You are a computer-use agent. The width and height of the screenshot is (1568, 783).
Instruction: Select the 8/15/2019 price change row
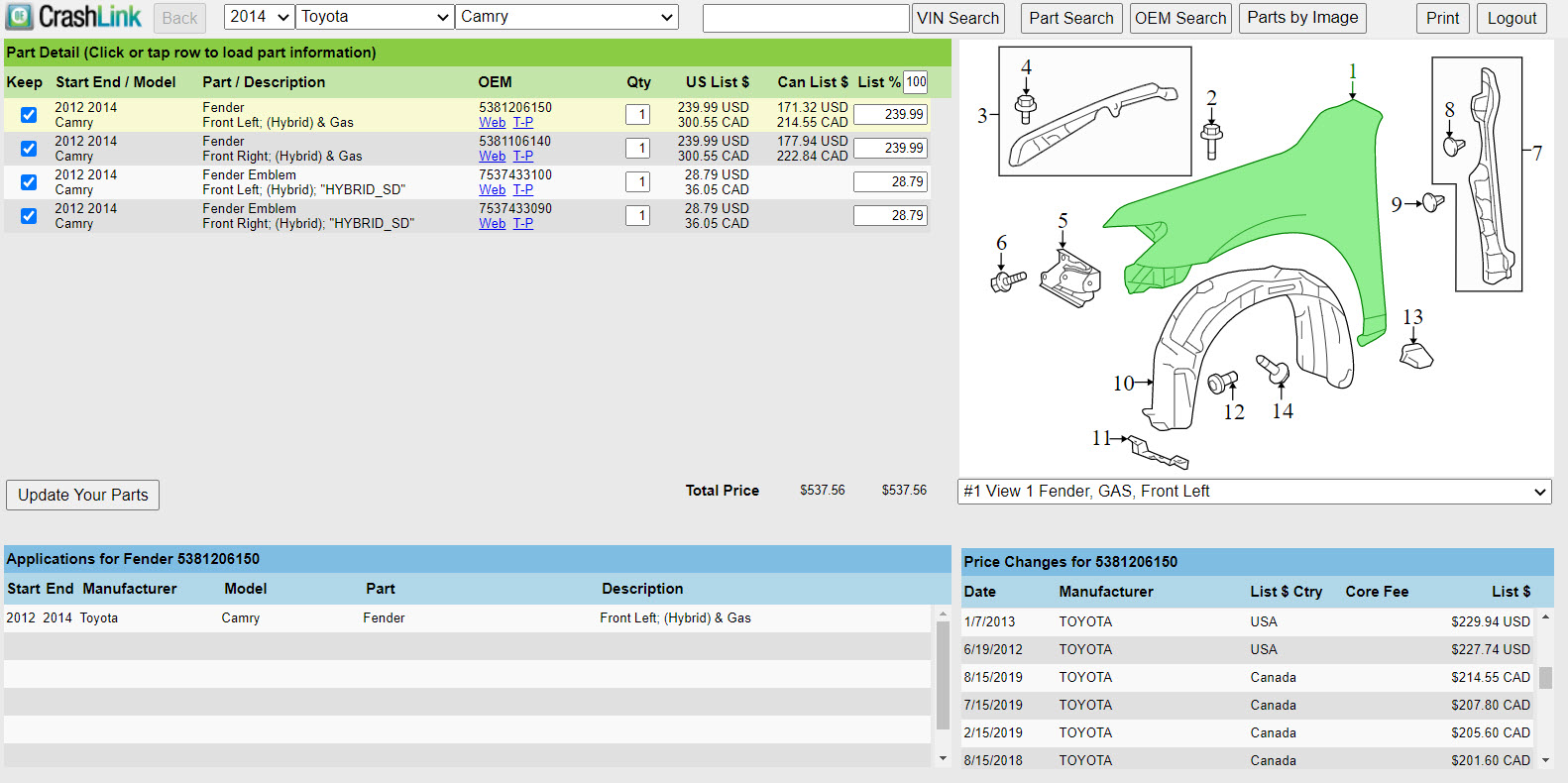pos(1248,677)
